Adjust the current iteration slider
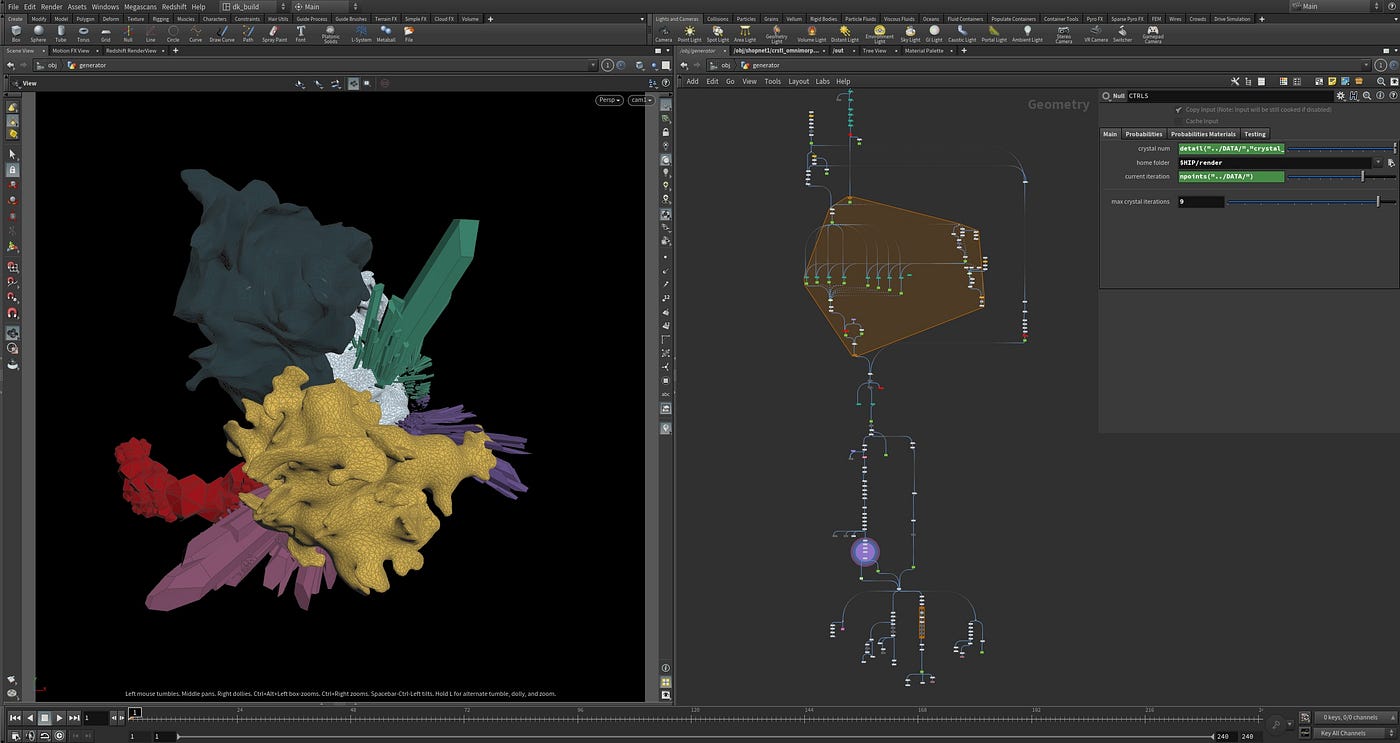This screenshot has width=1400, height=743. tap(1340, 176)
